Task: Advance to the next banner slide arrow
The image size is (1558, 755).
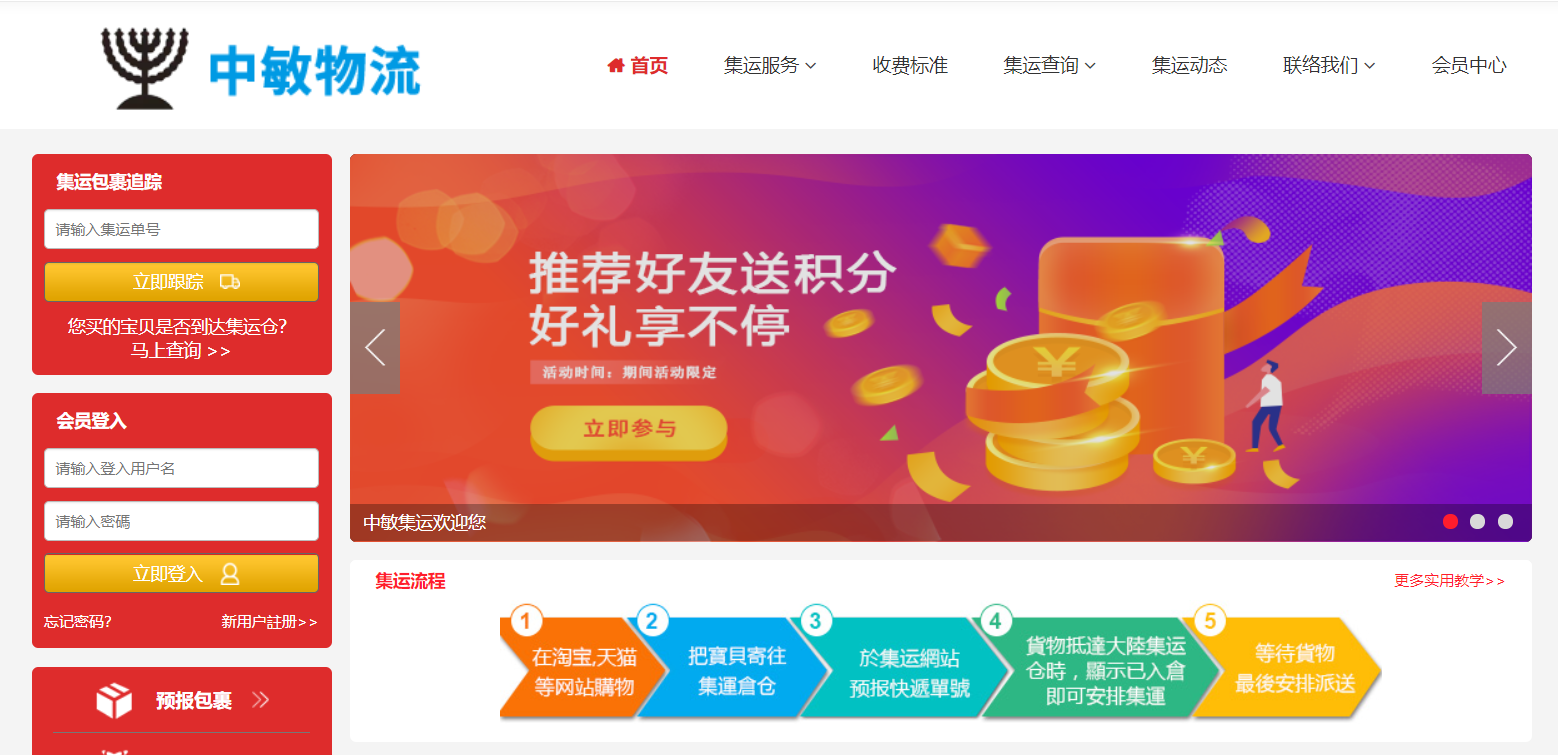Action: (x=1506, y=348)
